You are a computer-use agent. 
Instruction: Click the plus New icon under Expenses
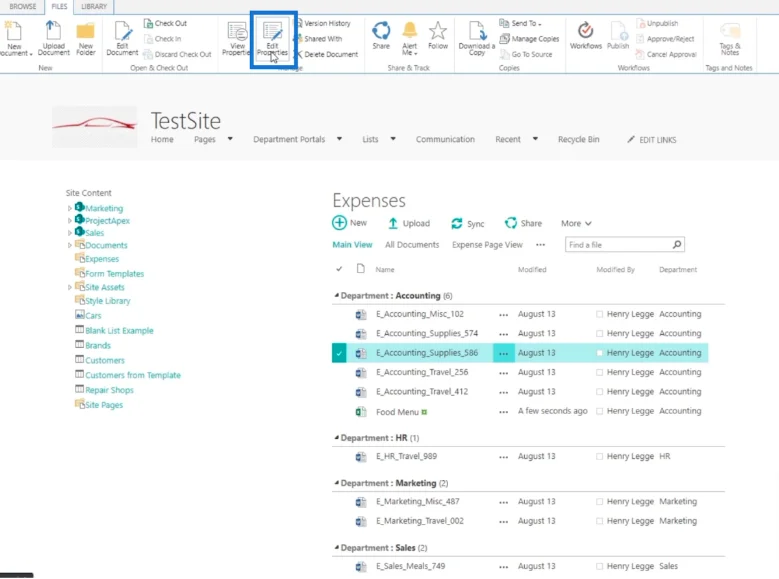(339, 223)
